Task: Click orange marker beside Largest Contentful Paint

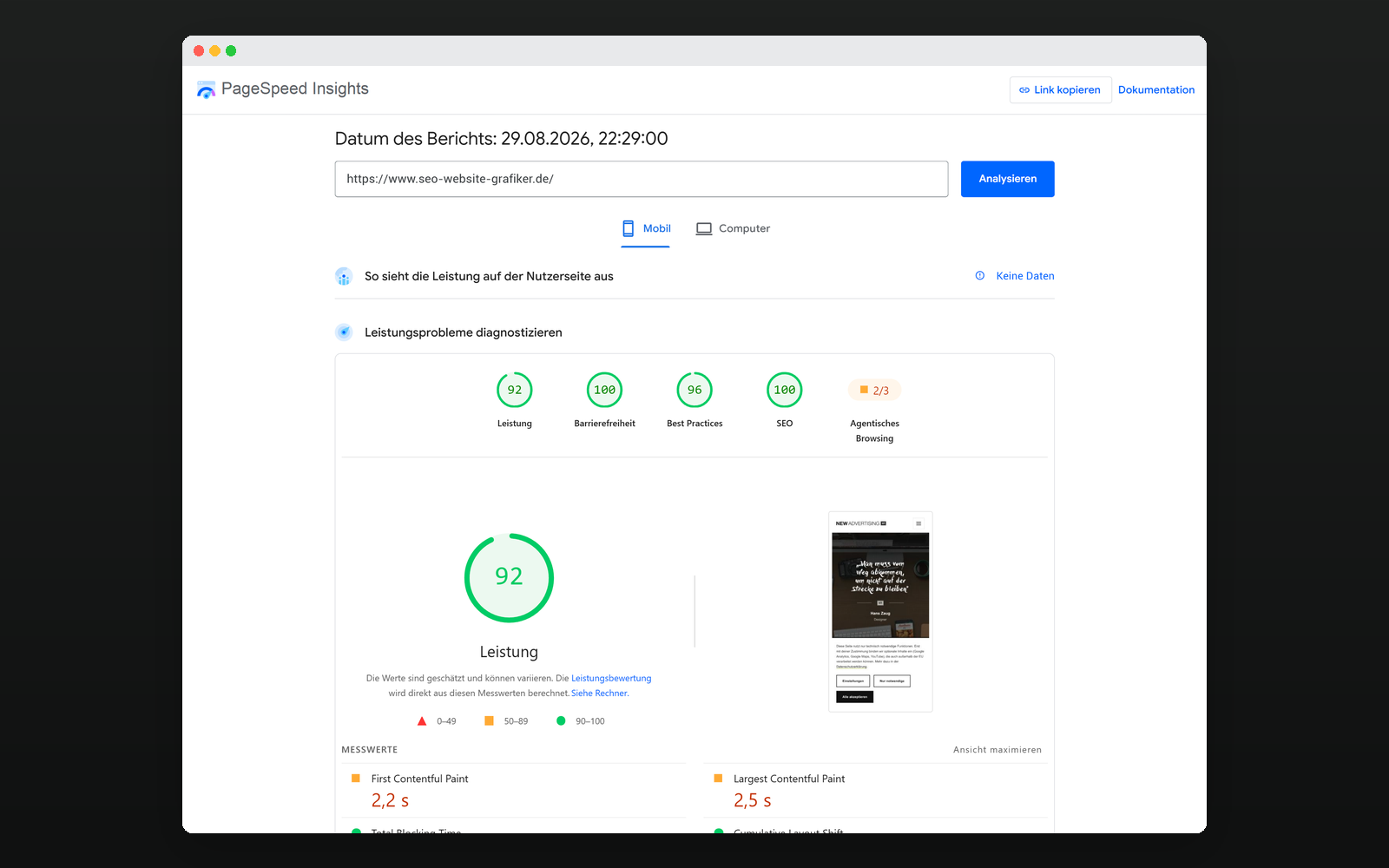Action: (x=718, y=779)
